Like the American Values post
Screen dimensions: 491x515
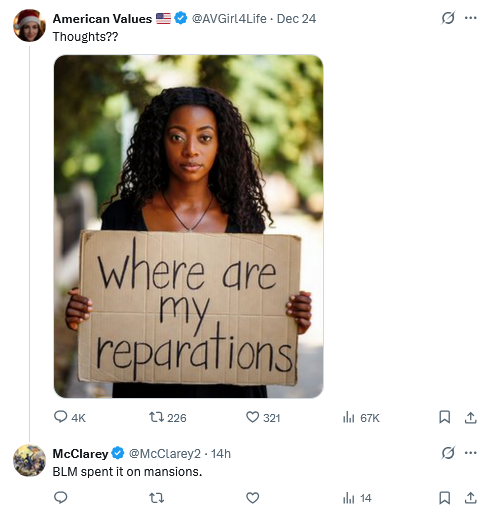(263, 417)
